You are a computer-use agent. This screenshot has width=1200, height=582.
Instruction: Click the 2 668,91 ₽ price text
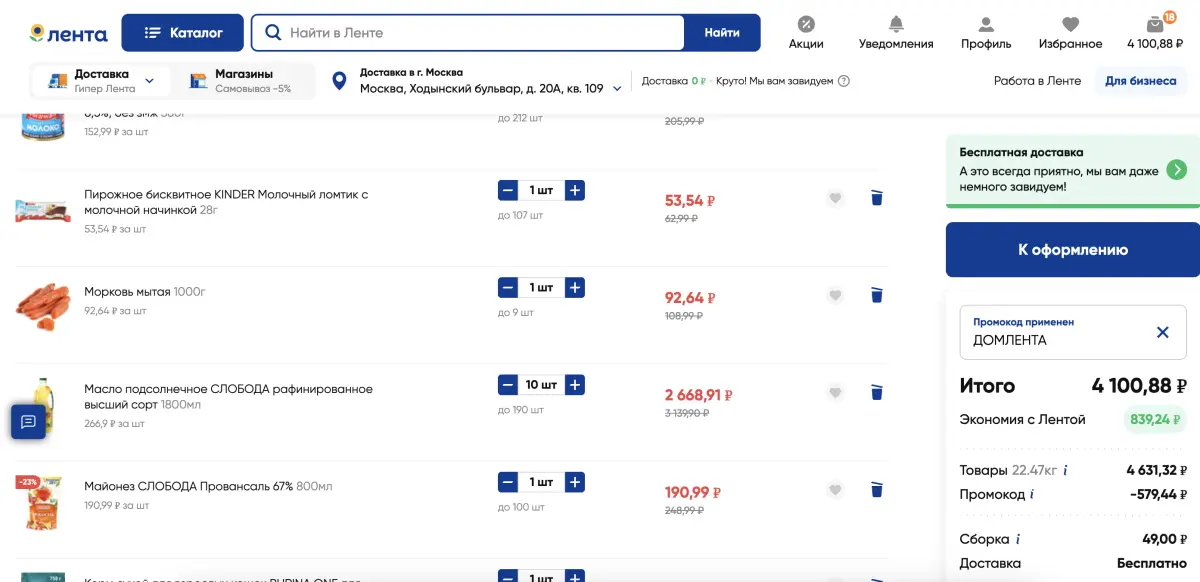pos(698,395)
